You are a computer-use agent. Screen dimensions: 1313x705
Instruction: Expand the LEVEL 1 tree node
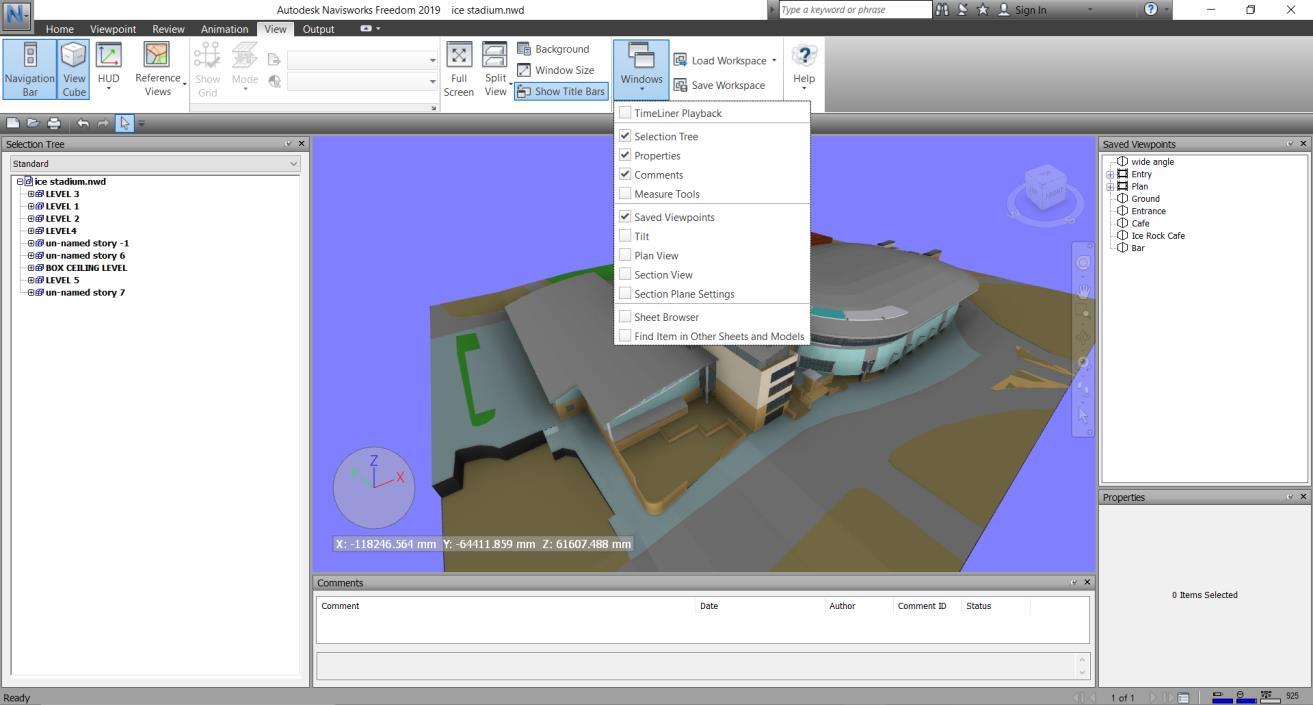pos(31,206)
